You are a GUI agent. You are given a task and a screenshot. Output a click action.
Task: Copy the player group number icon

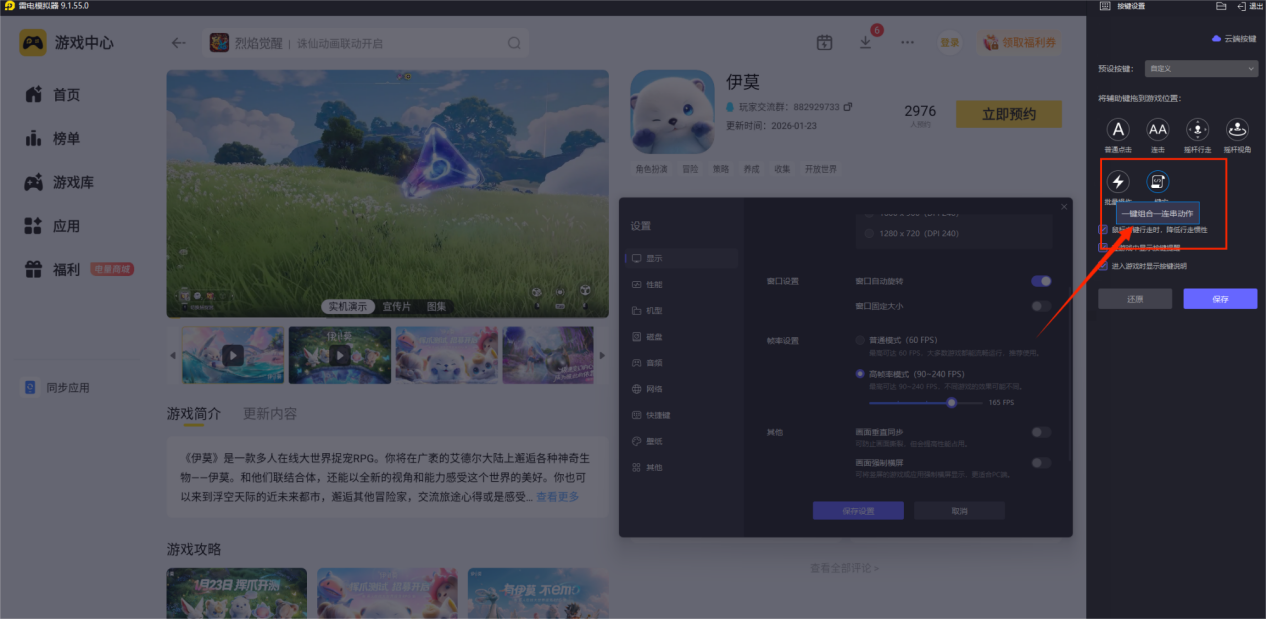pyautogui.click(x=848, y=106)
